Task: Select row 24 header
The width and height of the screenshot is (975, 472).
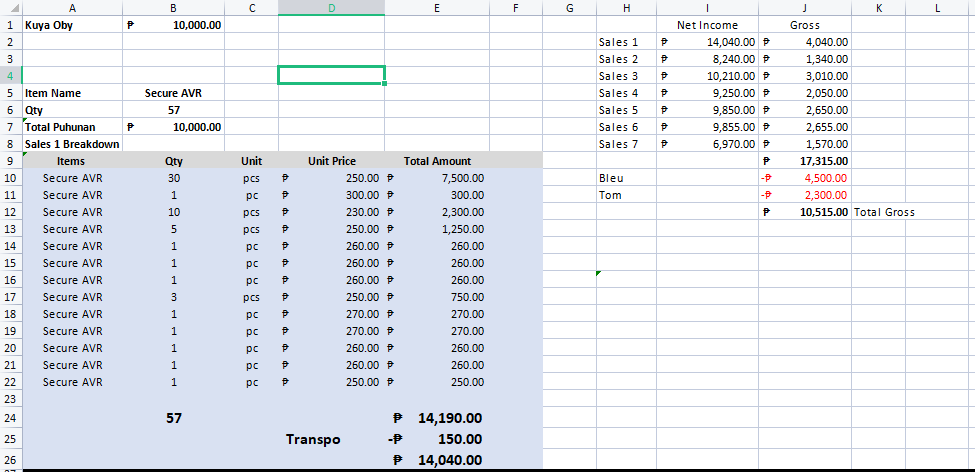Action: [x=11, y=418]
